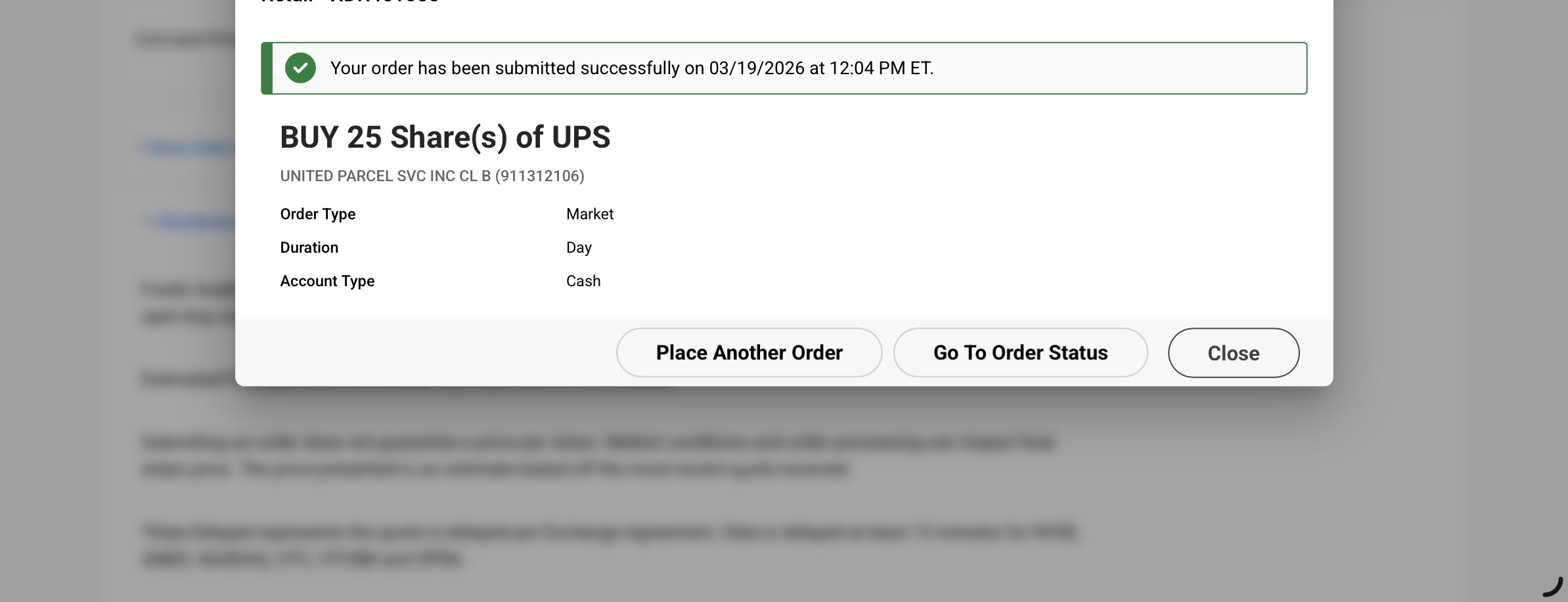Click the green left edge of success banner
Viewport: 1568px width, 602px height.
(267, 68)
